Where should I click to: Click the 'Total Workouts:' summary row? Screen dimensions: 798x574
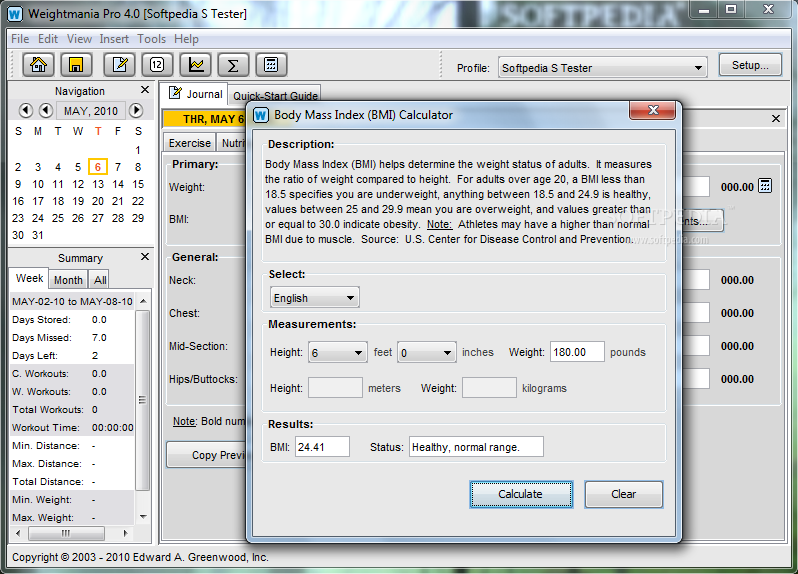click(x=72, y=410)
